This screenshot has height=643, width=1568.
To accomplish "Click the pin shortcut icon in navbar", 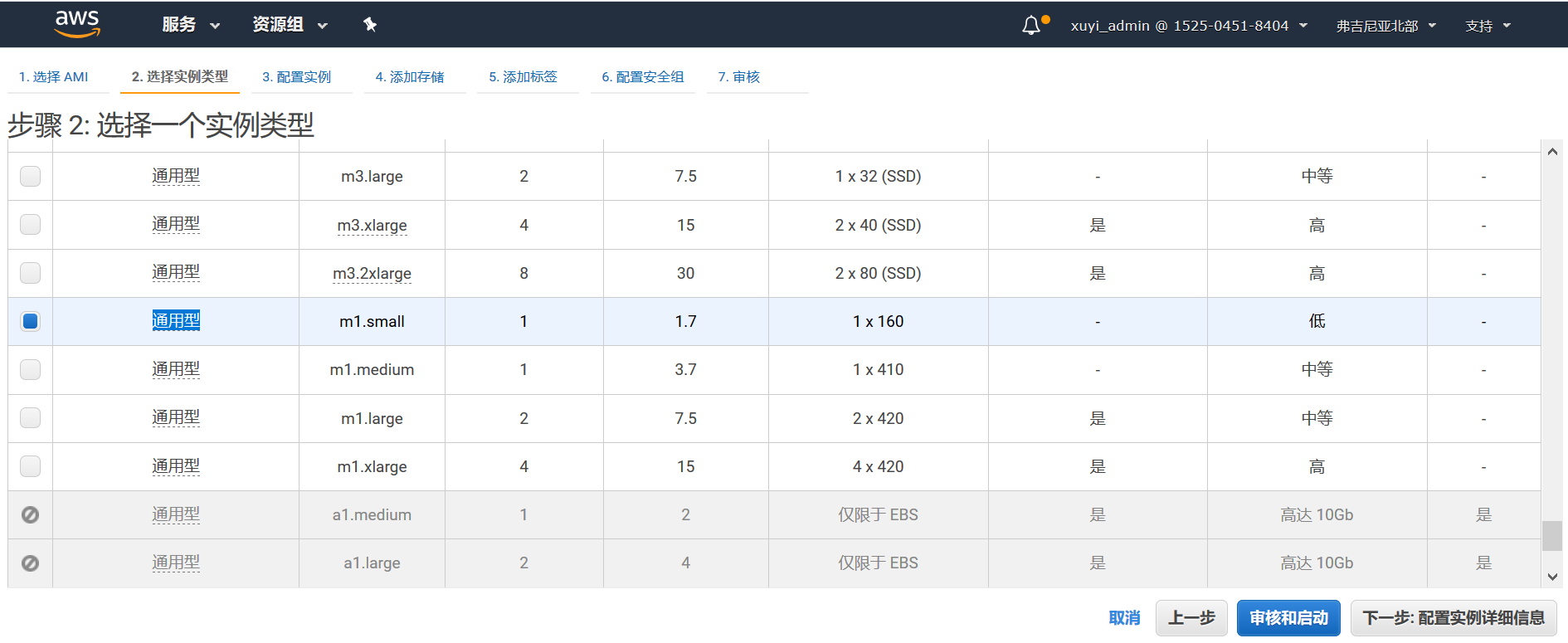I will click(x=370, y=25).
